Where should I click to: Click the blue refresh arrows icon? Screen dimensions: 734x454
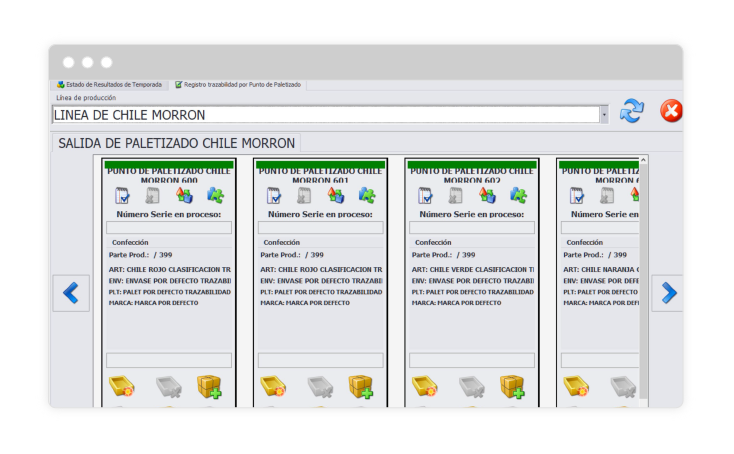point(632,111)
